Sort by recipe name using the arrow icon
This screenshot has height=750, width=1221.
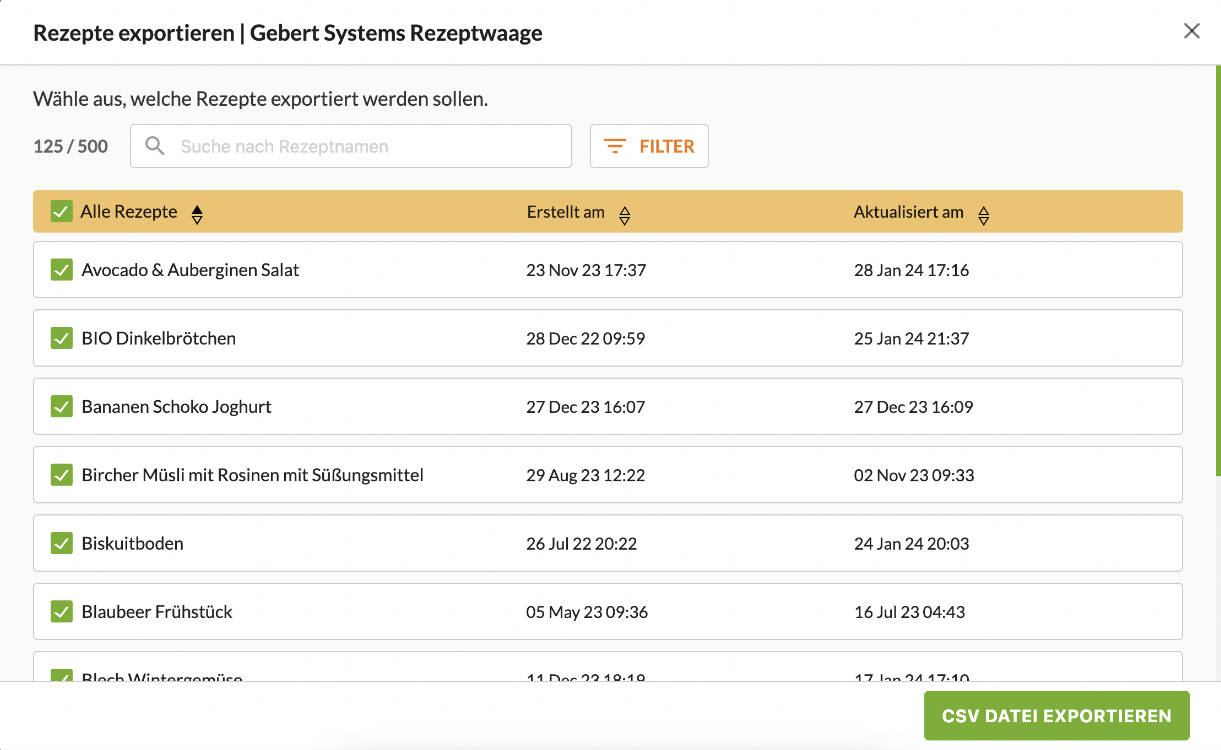click(x=197, y=214)
